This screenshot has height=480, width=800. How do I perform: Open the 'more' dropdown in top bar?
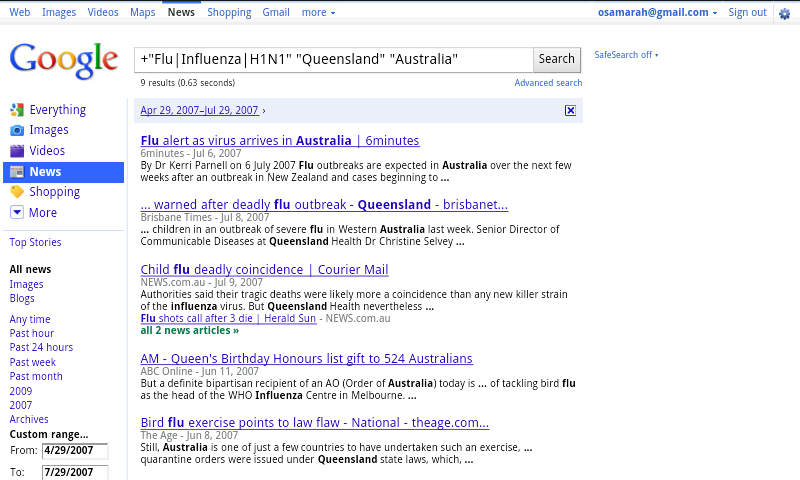[x=318, y=12]
